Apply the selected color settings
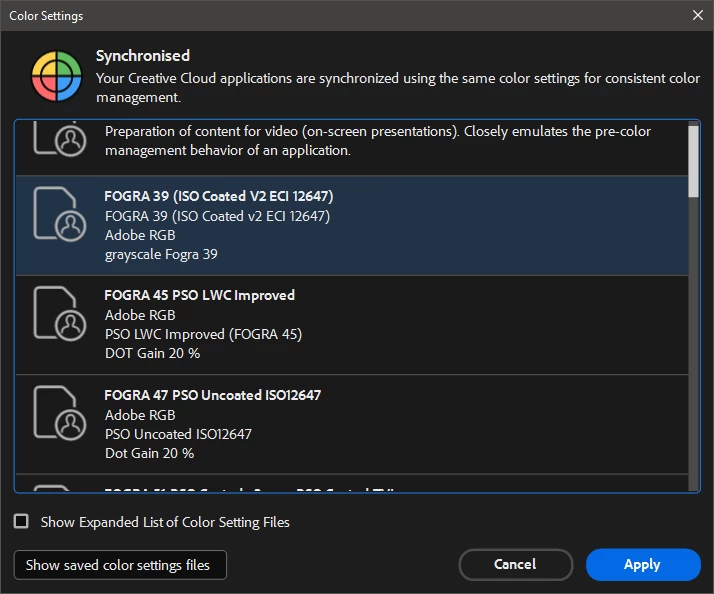Screen dimensions: 714x594 [643, 564]
